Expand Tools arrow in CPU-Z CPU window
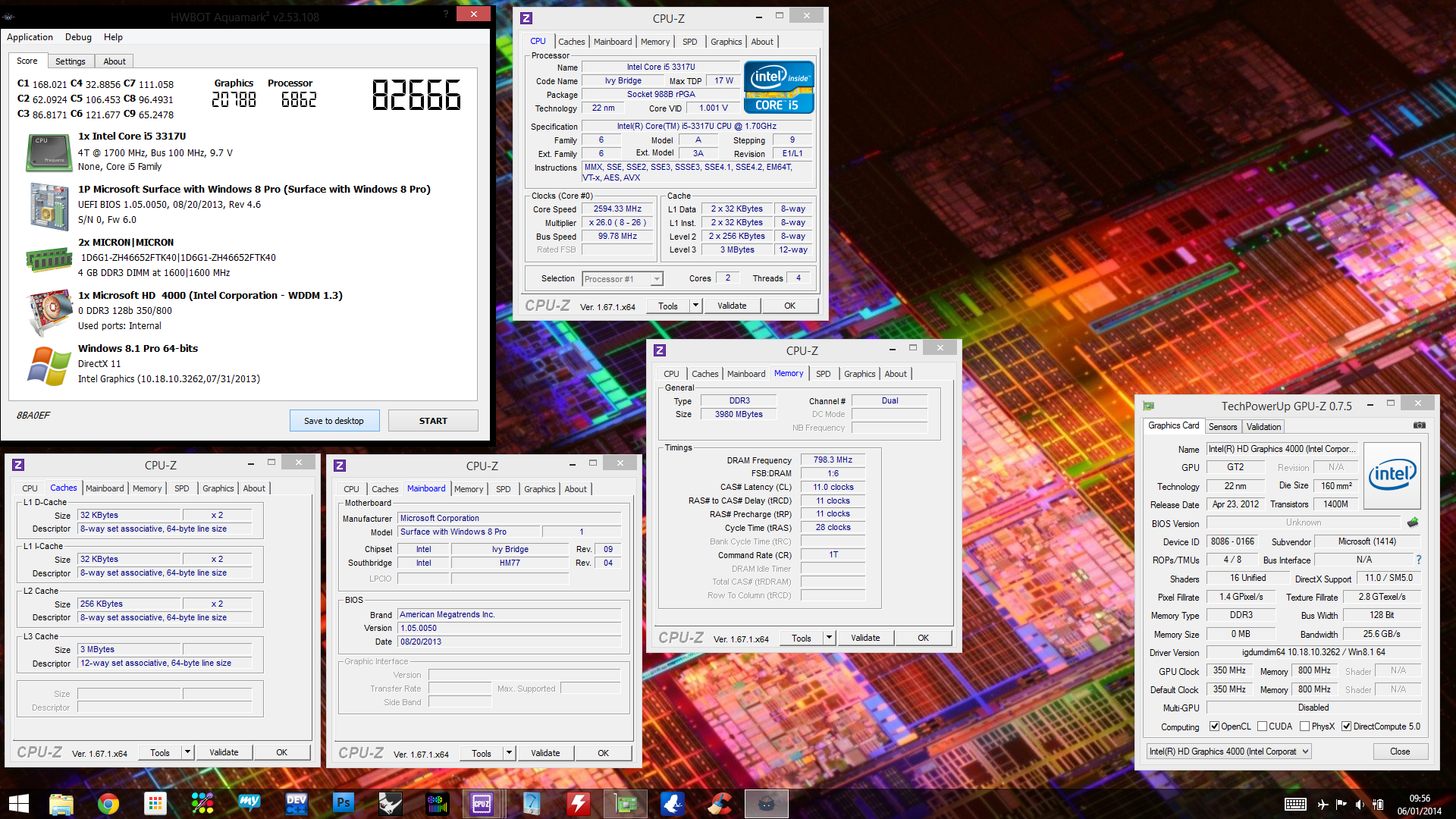 [695, 306]
